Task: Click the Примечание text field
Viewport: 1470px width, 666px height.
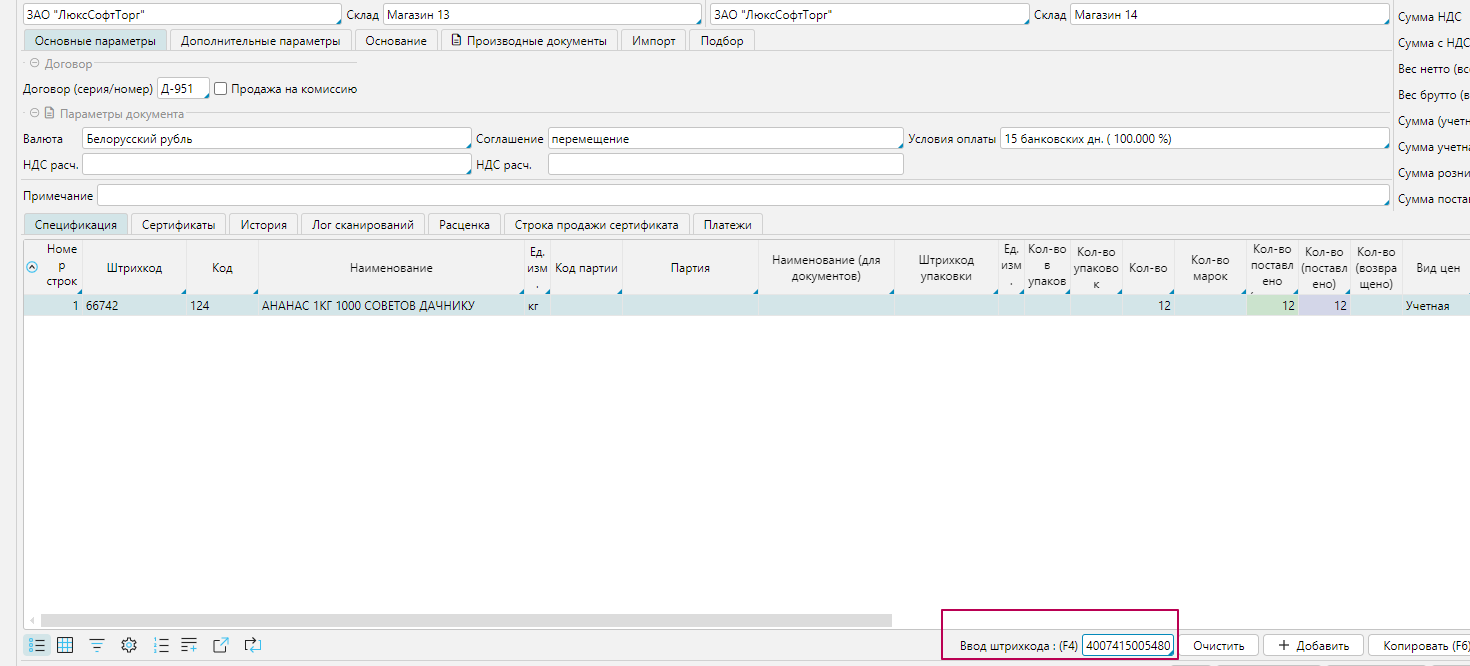Action: tap(742, 195)
